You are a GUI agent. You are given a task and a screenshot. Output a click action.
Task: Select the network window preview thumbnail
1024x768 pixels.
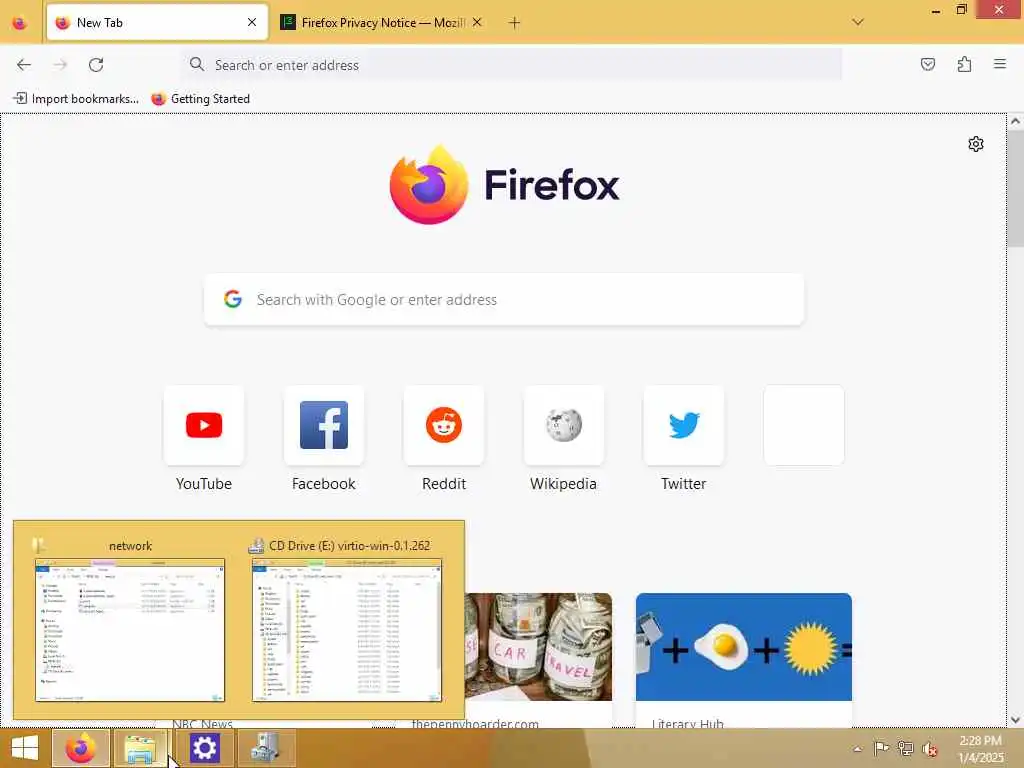pos(130,630)
